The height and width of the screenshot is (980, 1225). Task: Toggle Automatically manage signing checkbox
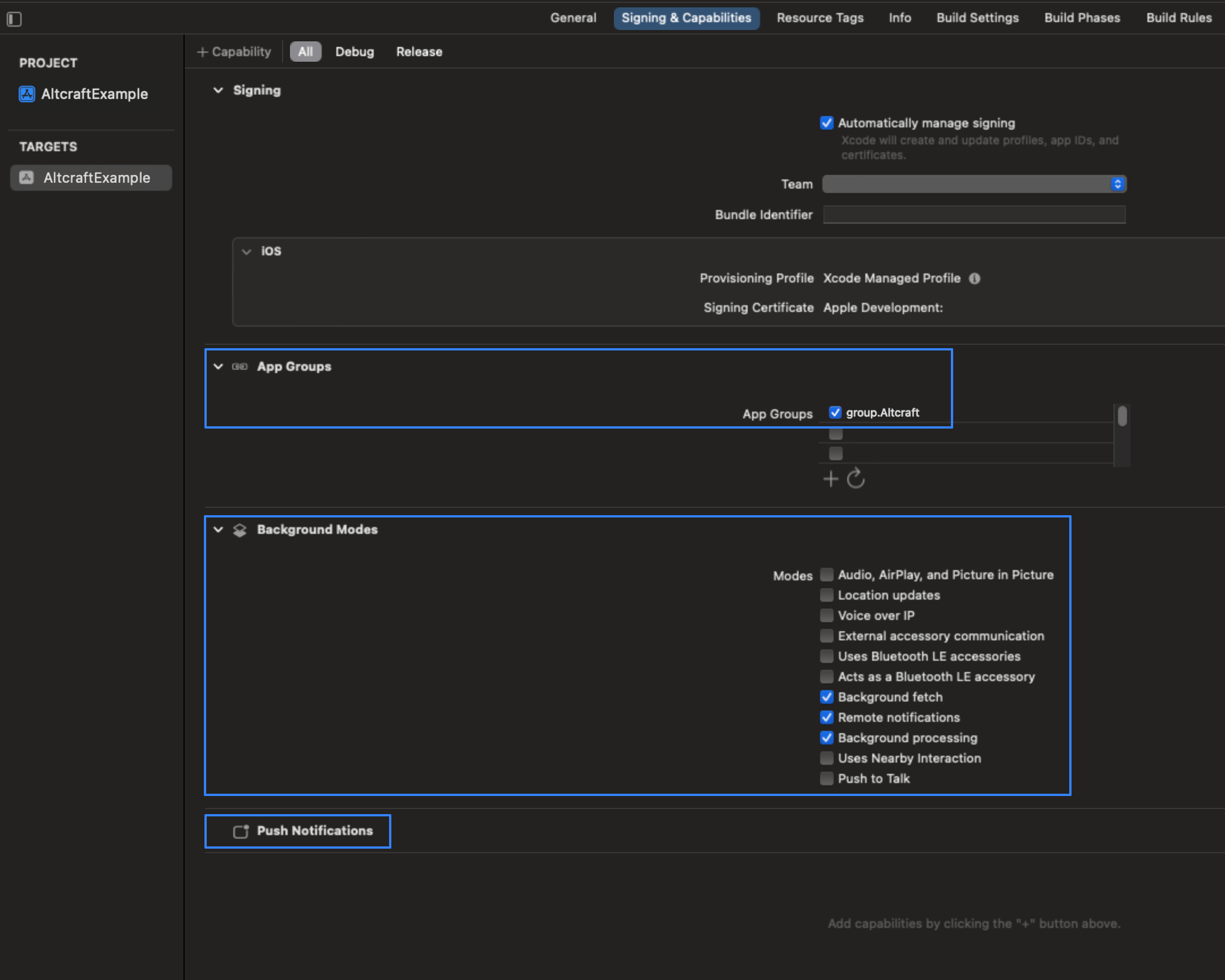click(x=827, y=123)
